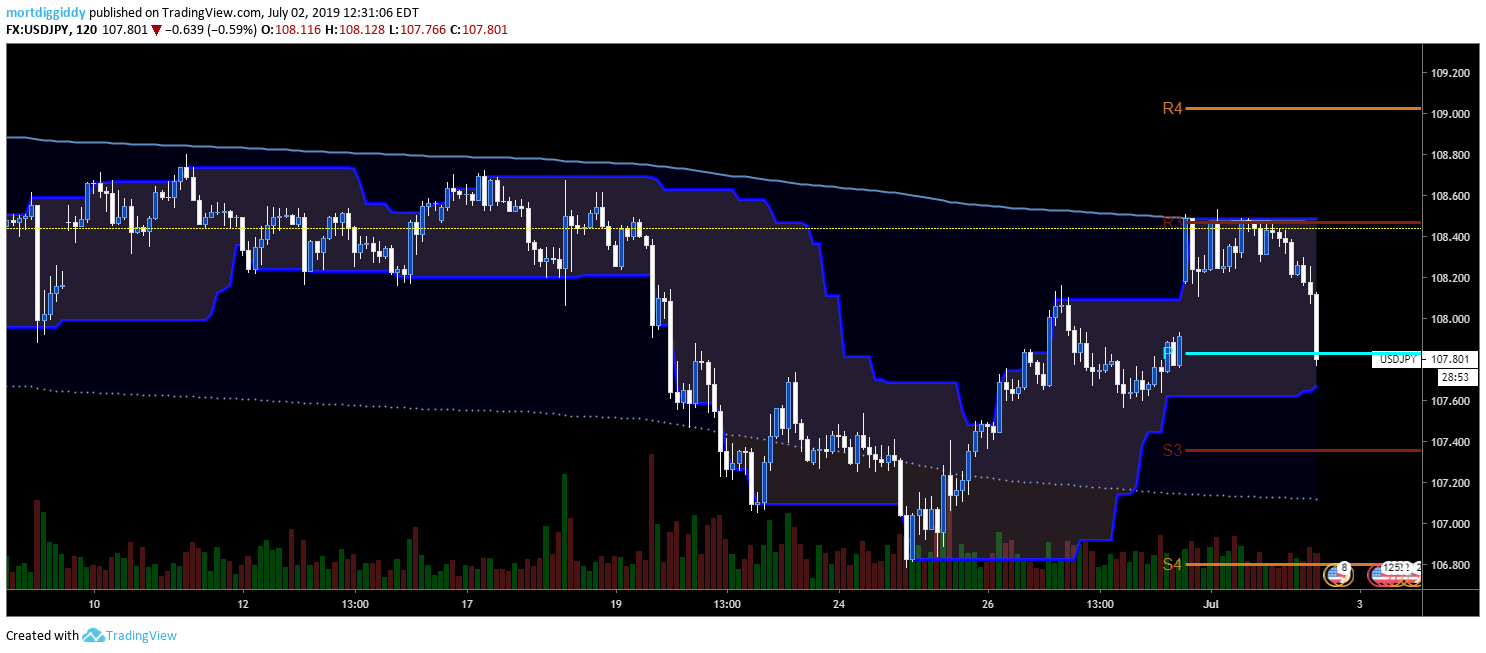Click the Jul label on time axis
The image size is (1486, 653).
coord(1212,604)
